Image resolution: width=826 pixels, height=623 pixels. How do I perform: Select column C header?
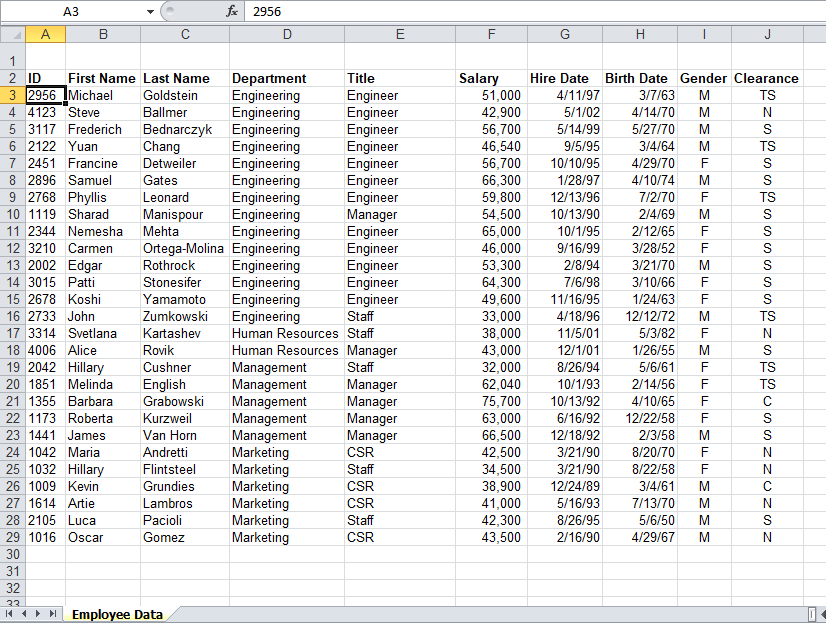[185, 34]
